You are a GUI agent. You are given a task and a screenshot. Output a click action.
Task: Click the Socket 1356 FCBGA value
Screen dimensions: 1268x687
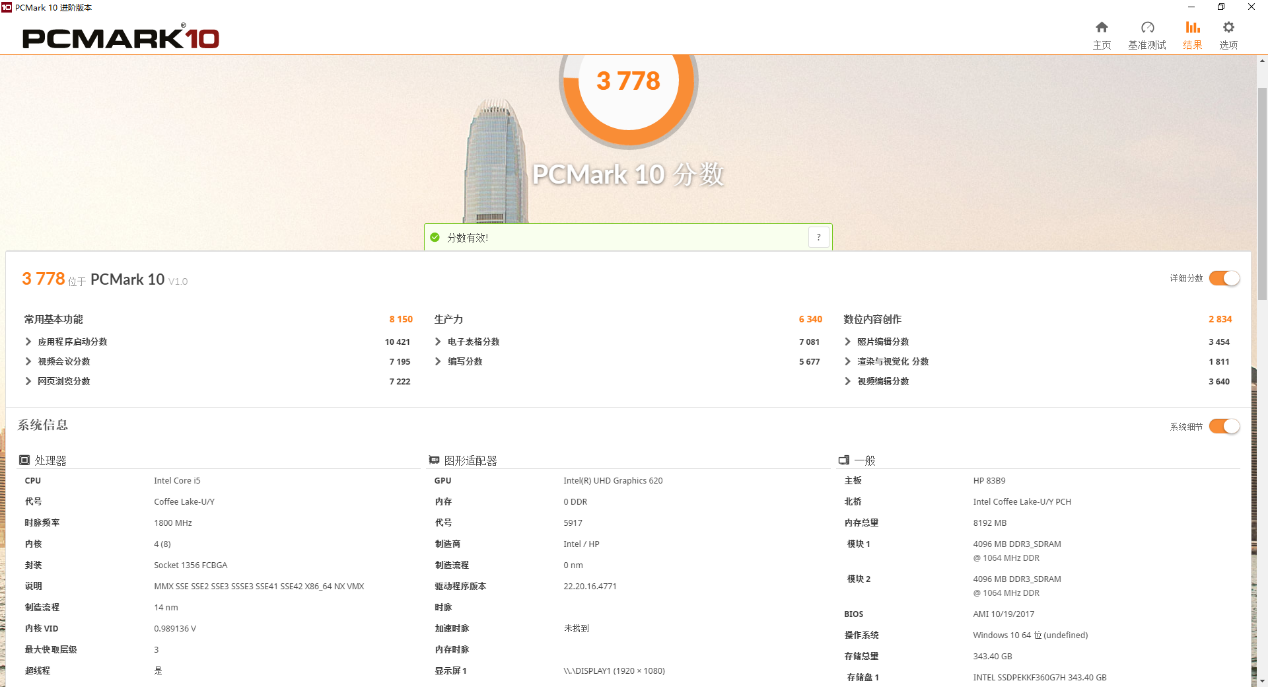click(190, 565)
